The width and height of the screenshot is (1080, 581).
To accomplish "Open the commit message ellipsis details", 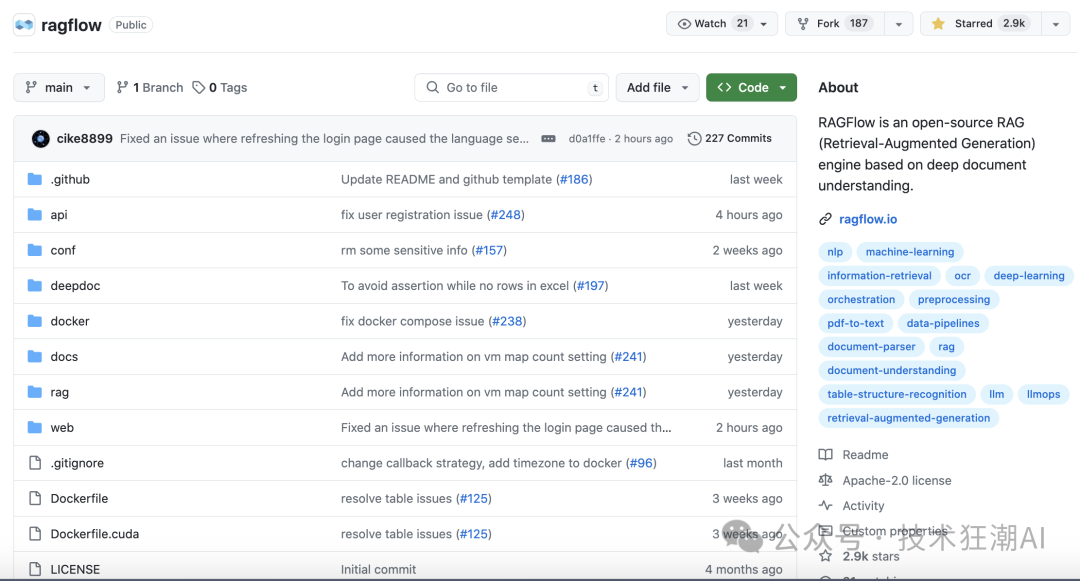I will coord(548,139).
